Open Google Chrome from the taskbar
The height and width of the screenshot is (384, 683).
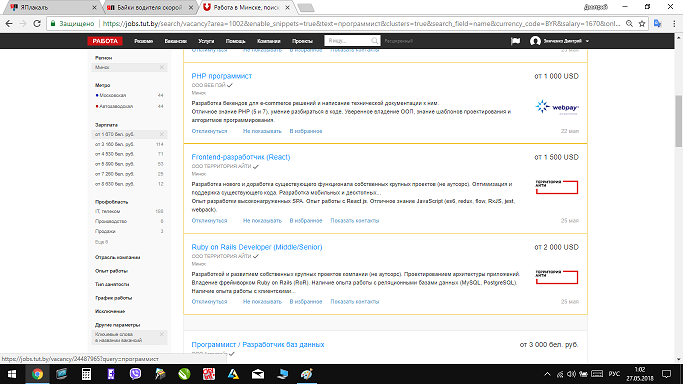pyautogui.click(x=37, y=374)
